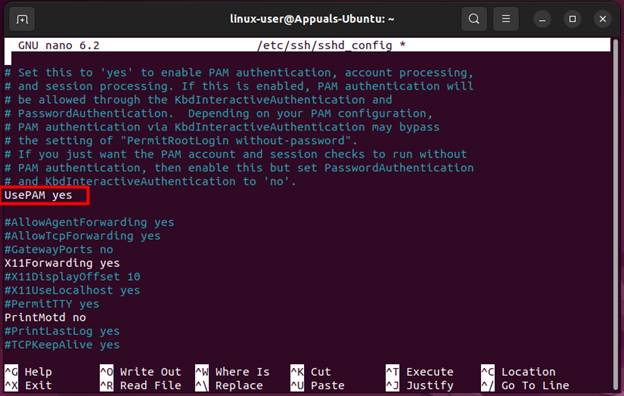
Task: Place cursor on X11Forwarding yes line
Action: pos(62,263)
